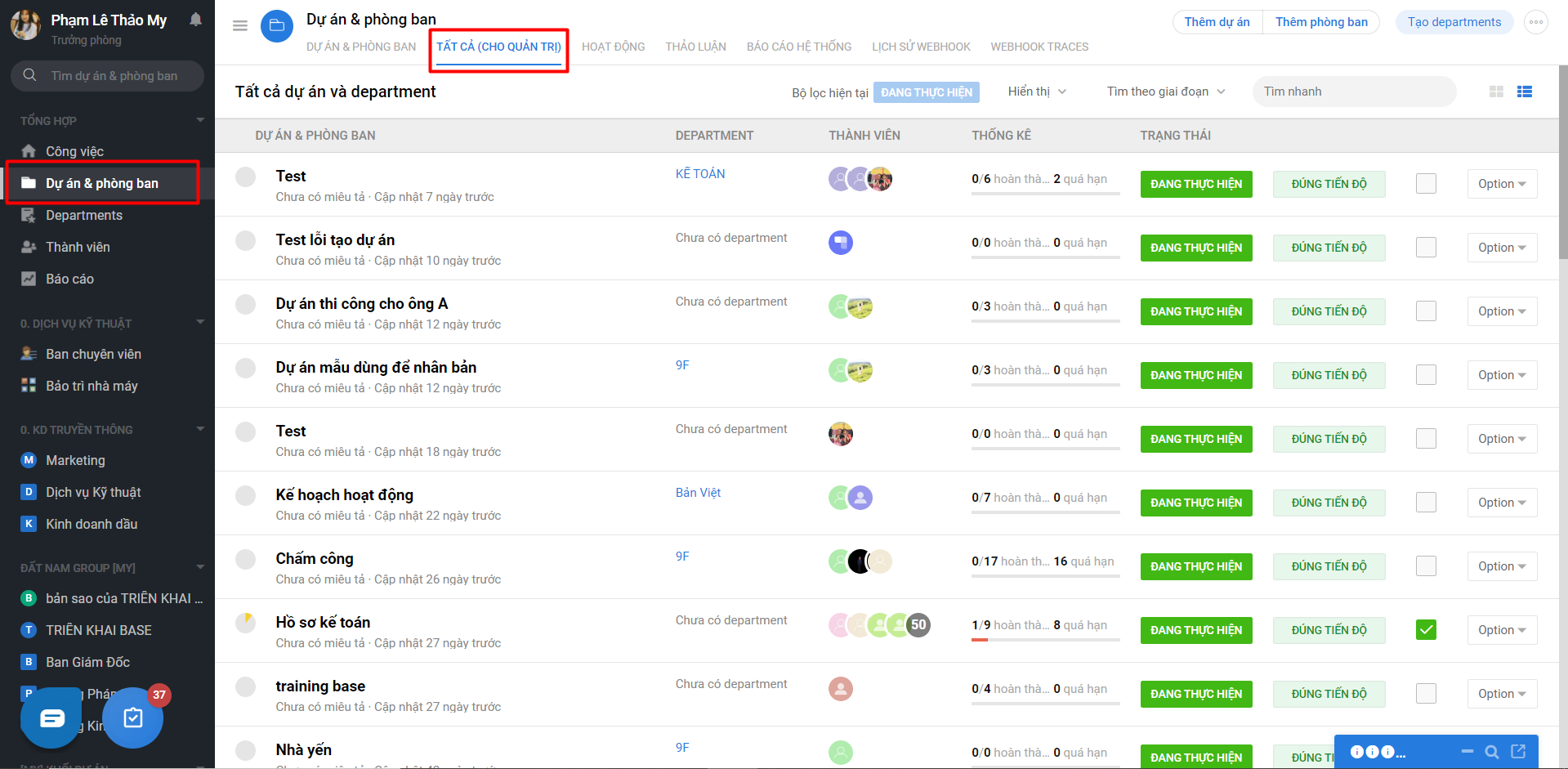Image resolution: width=1568 pixels, height=769 pixels.
Task: Tick checkbox for training base row
Action: (x=1426, y=694)
